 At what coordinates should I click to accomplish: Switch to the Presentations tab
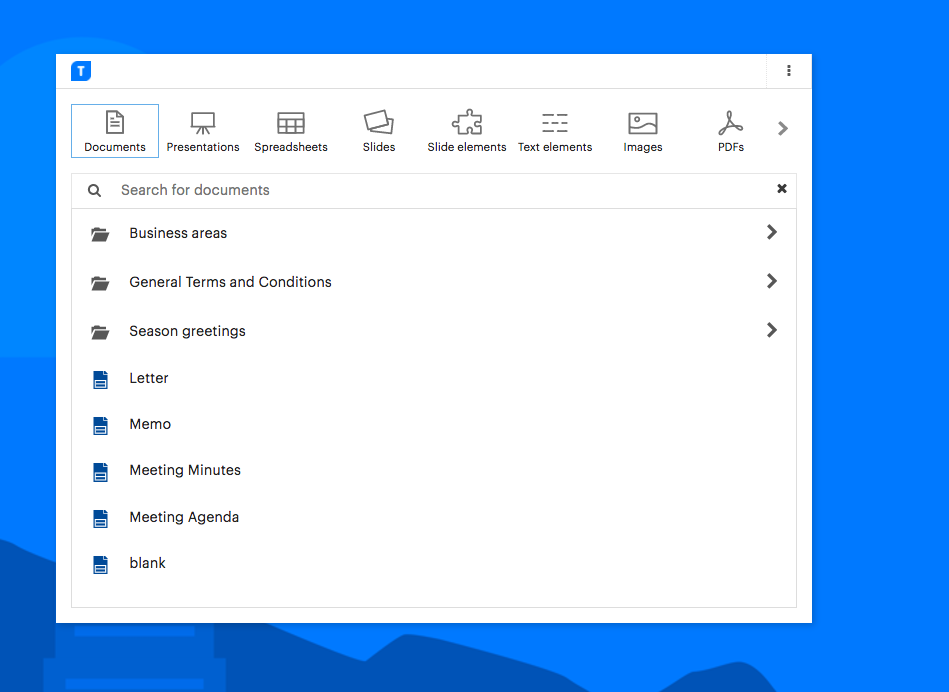pyautogui.click(x=203, y=131)
